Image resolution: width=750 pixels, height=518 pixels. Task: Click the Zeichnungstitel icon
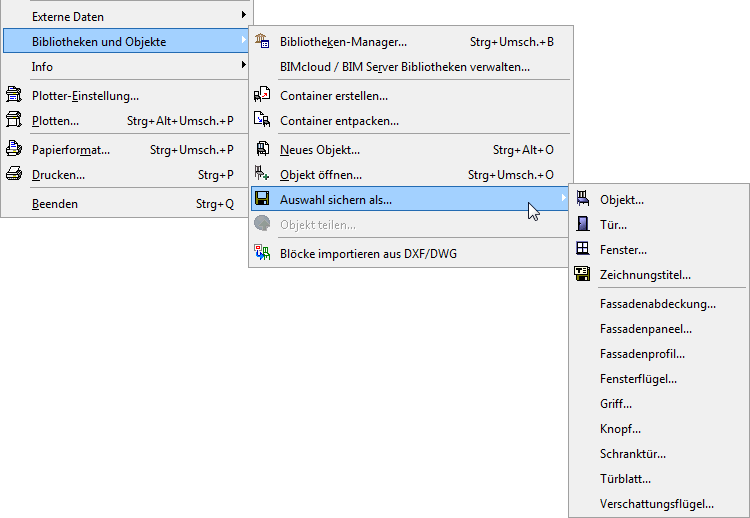(582, 274)
